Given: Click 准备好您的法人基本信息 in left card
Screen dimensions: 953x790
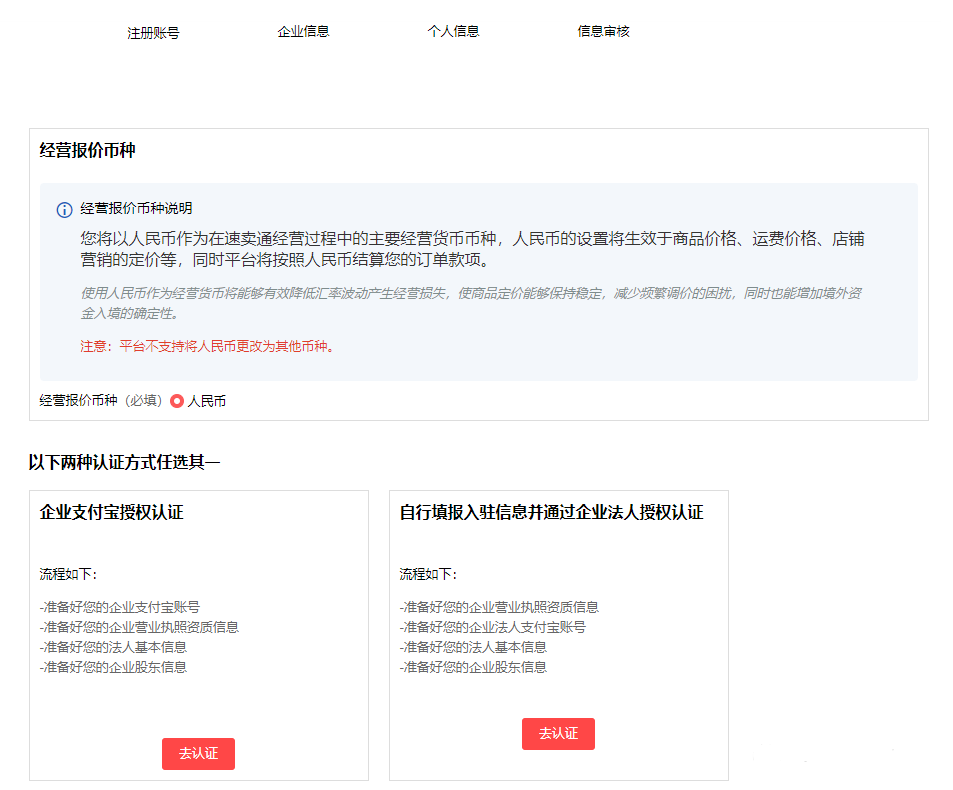Looking at the screenshot, I should [x=113, y=647].
